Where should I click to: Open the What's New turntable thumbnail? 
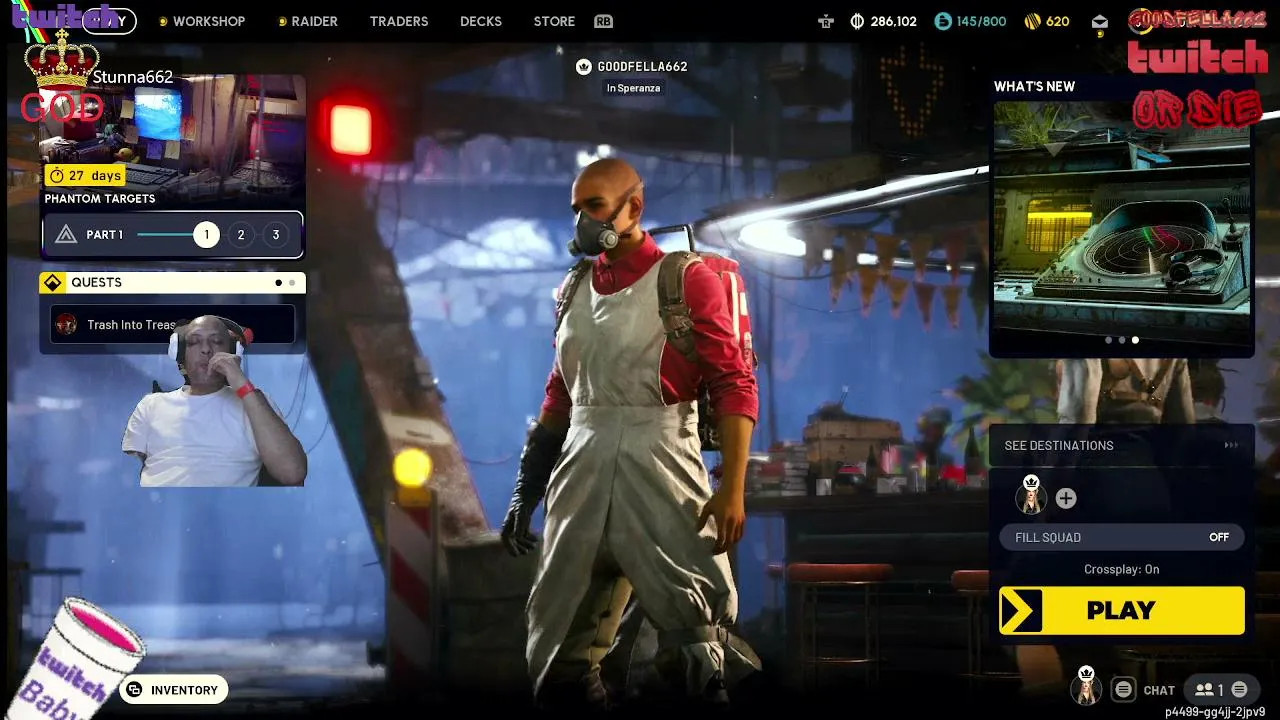click(1121, 223)
